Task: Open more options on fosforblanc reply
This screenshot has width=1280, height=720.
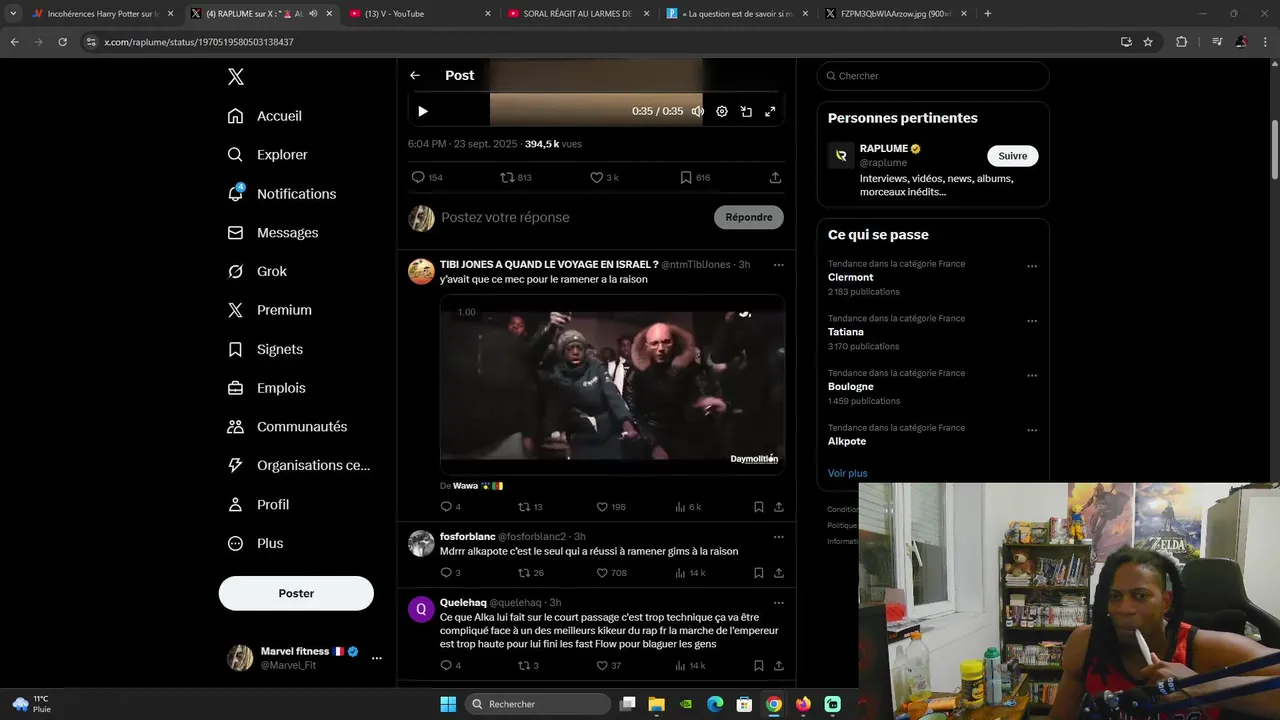Action: [778, 536]
